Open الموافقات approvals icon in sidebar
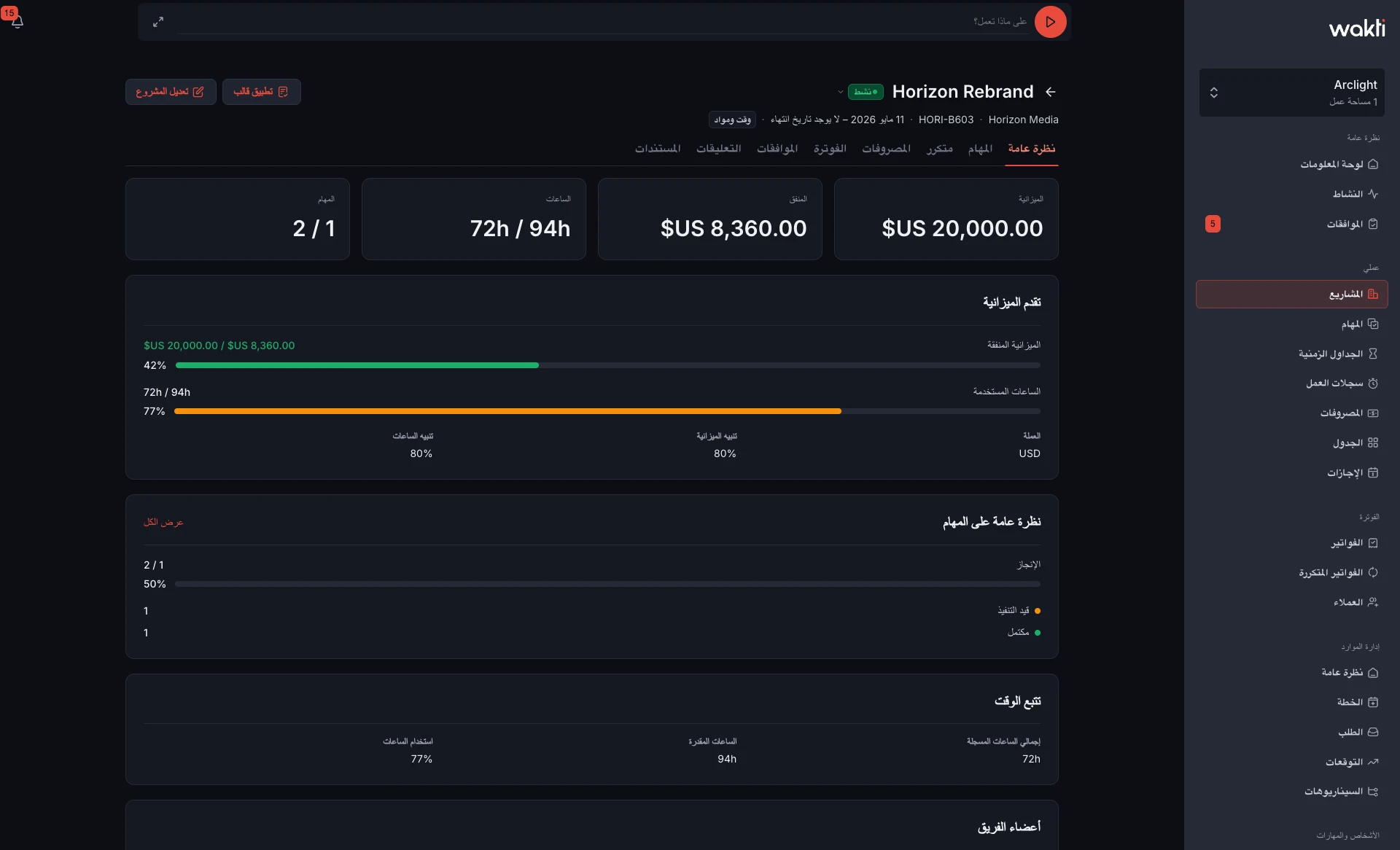Viewport: 1400px width, 850px height. point(1373,224)
